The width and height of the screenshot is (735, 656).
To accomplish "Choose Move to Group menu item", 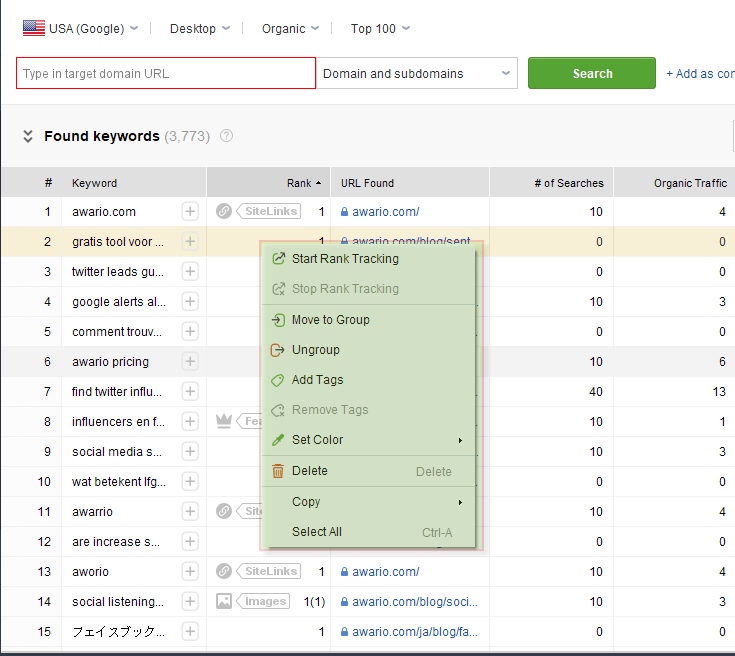I will click(369, 320).
